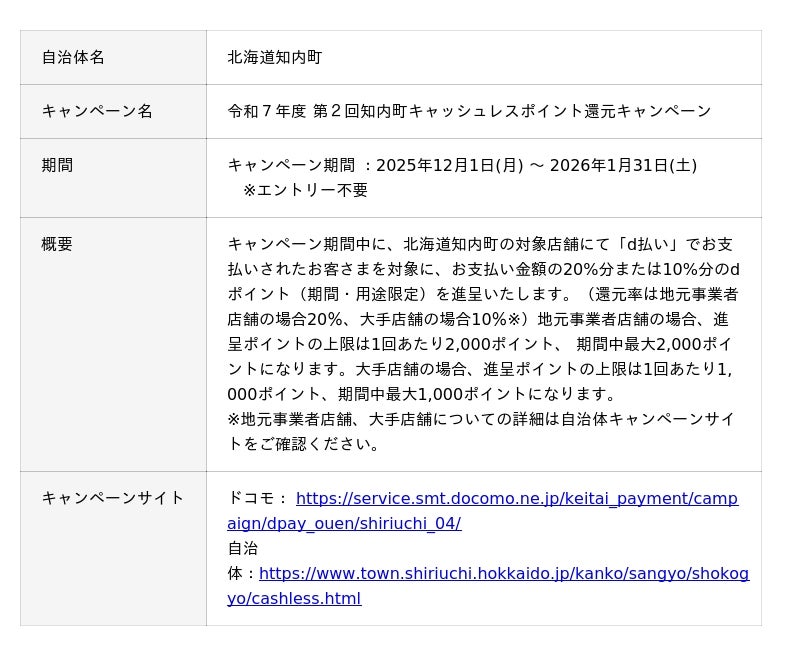Click the ※地元事業者店舗 footnote line

click(x=480, y=419)
